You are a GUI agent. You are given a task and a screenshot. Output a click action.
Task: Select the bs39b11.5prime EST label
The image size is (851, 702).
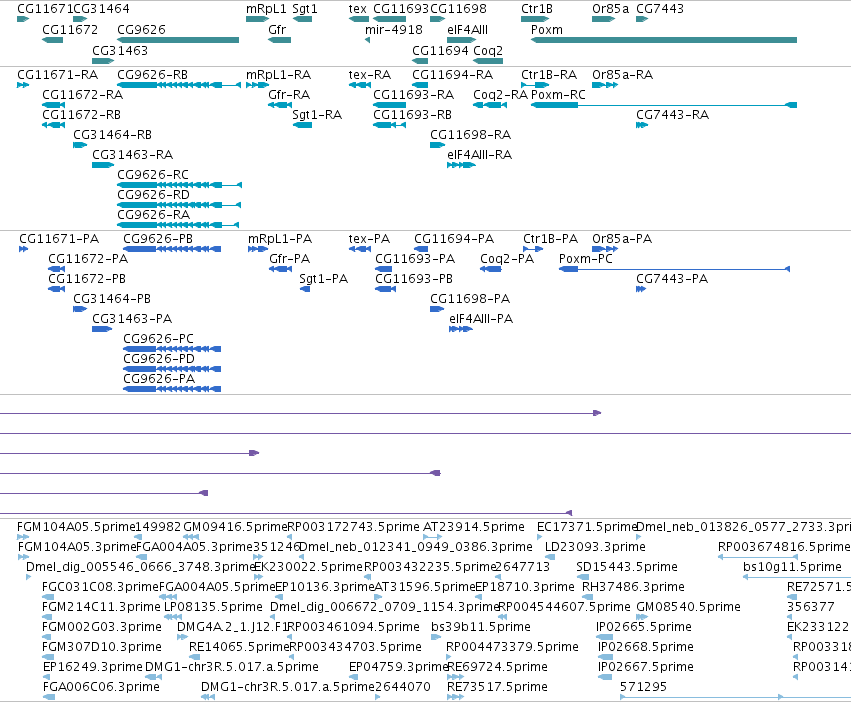481,627
